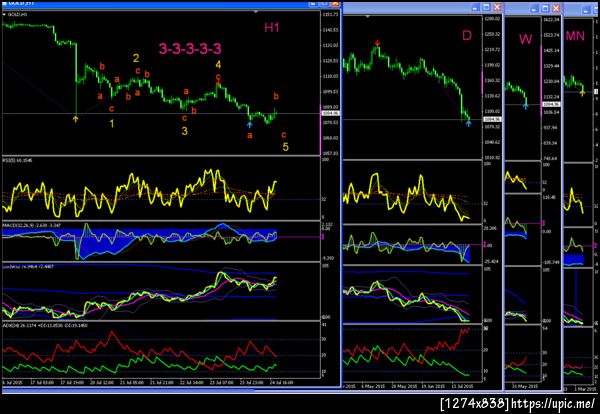Click the ADX(34) indicator label in H1 window
This screenshot has height=414, width=600.
click(45, 325)
